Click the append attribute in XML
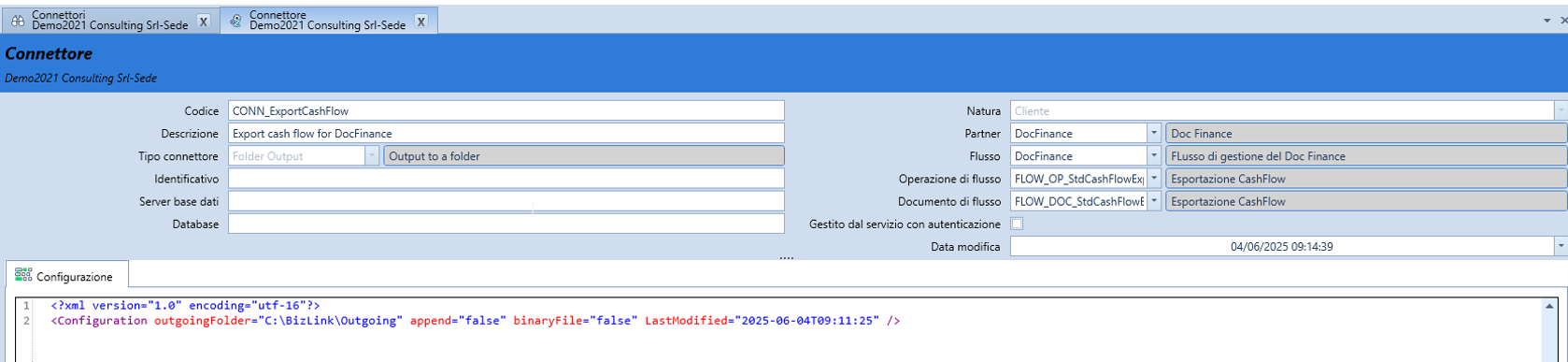 point(458,321)
